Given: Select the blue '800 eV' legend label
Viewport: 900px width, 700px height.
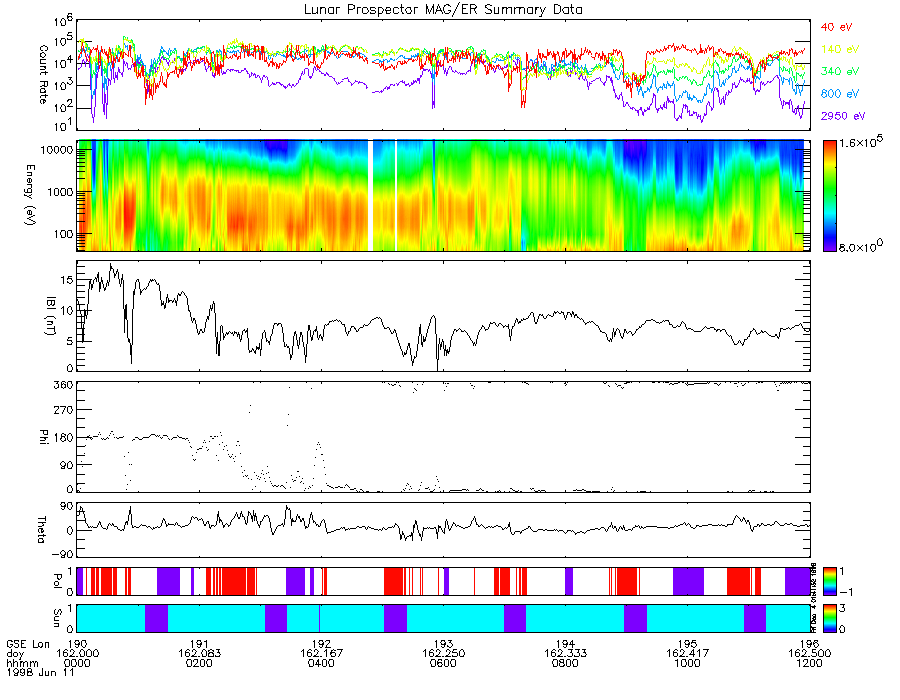Looking at the screenshot, I should (840, 94).
